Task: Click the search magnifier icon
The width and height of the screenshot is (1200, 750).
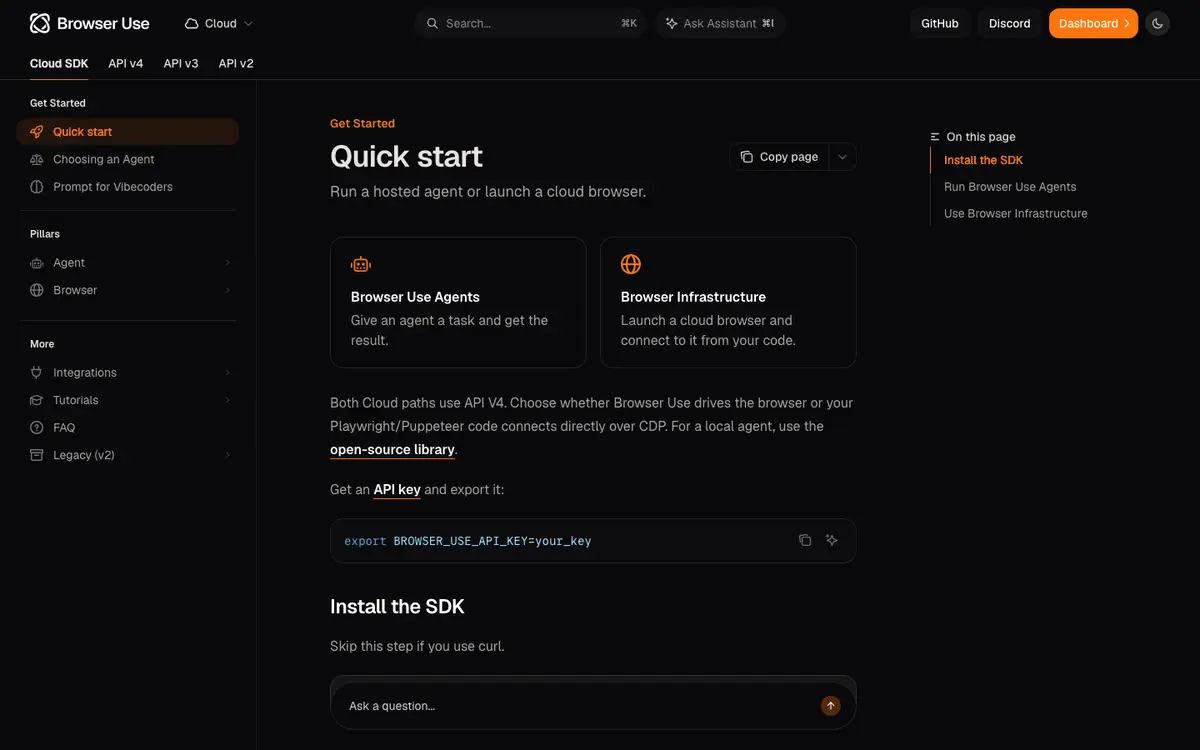Action: [x=432, y=23]
